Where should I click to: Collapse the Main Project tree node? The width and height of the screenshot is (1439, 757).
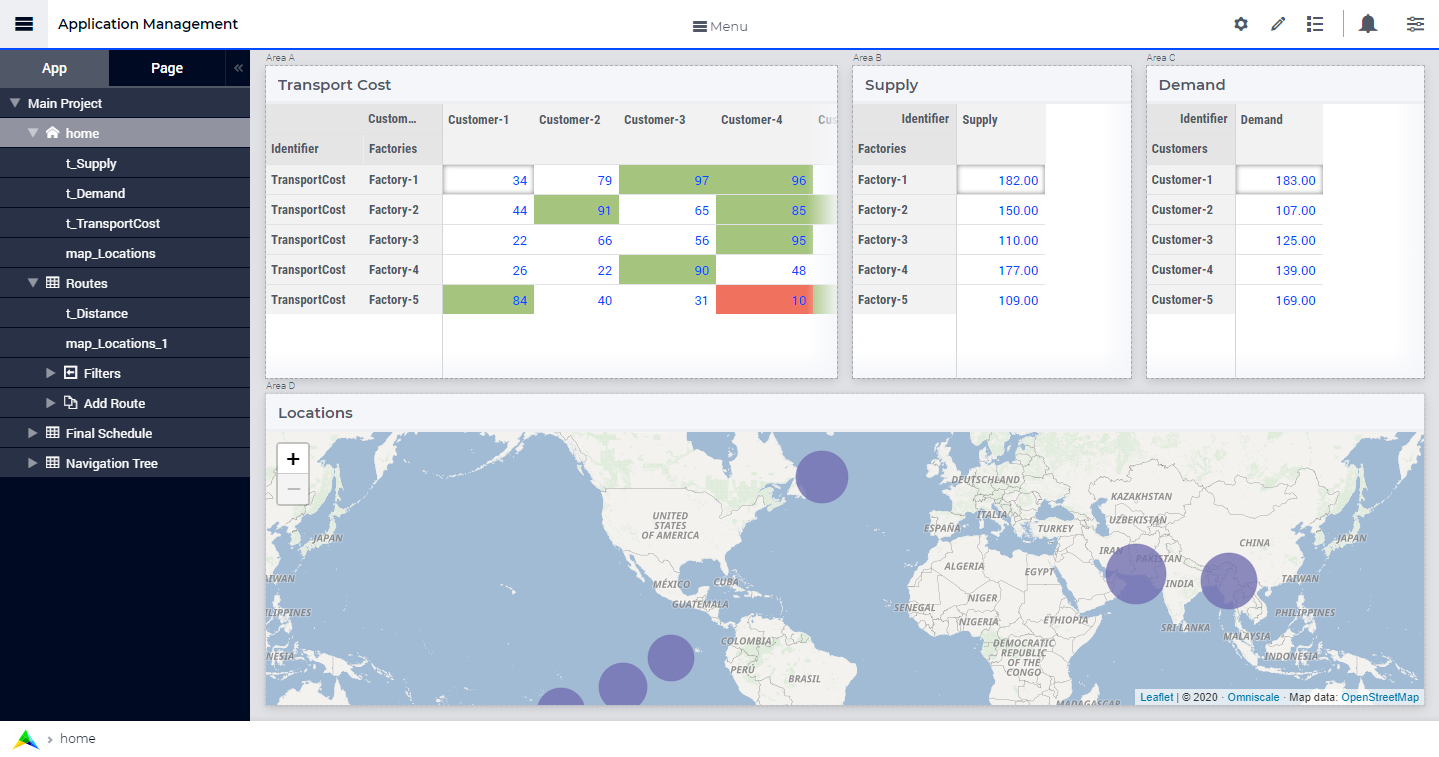(x=15, y=103)
